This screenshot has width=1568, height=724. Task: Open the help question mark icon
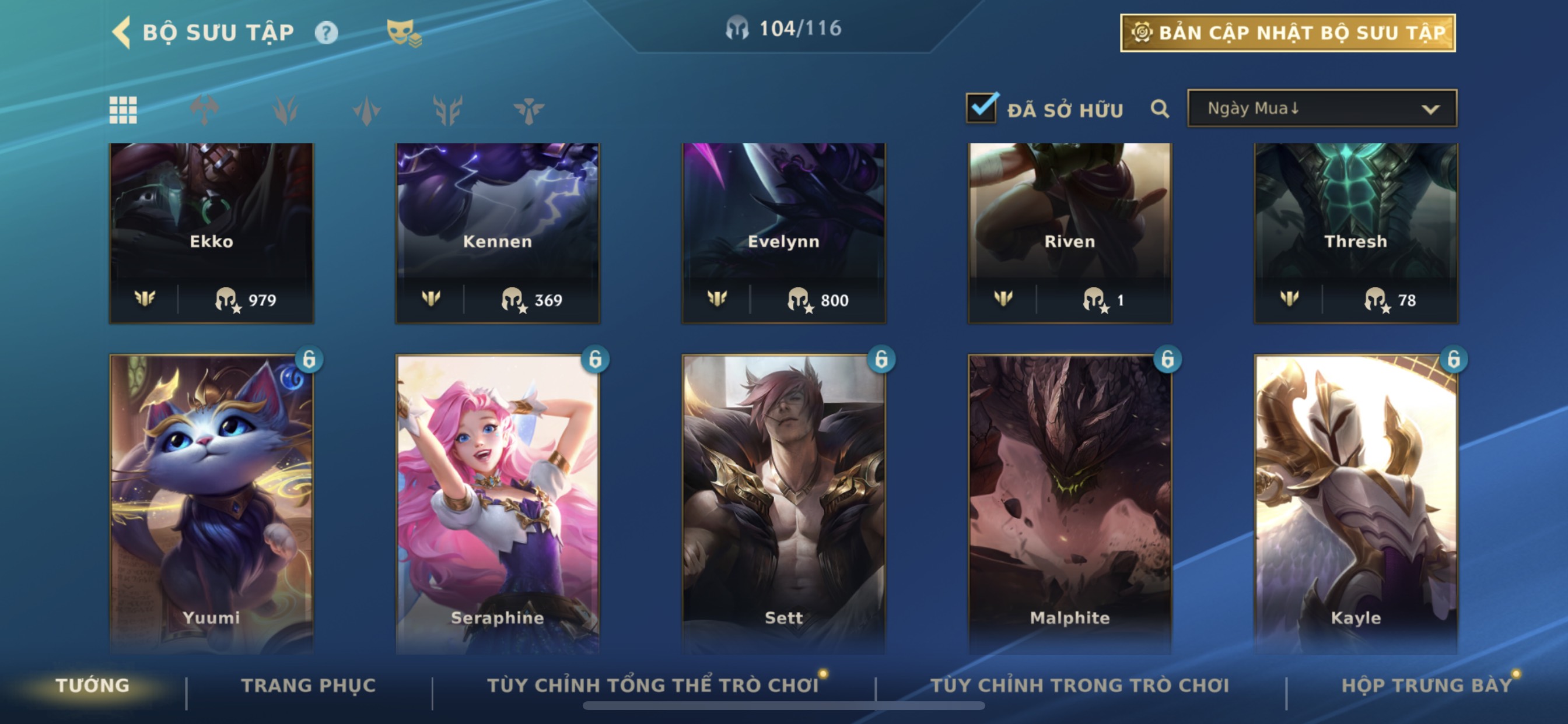pos(326,32)
